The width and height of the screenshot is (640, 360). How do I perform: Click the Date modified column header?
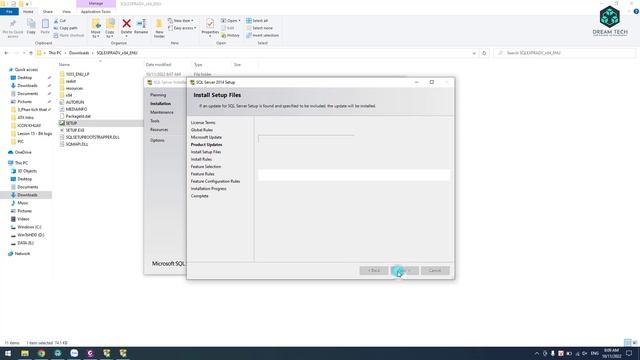(158, 64)
